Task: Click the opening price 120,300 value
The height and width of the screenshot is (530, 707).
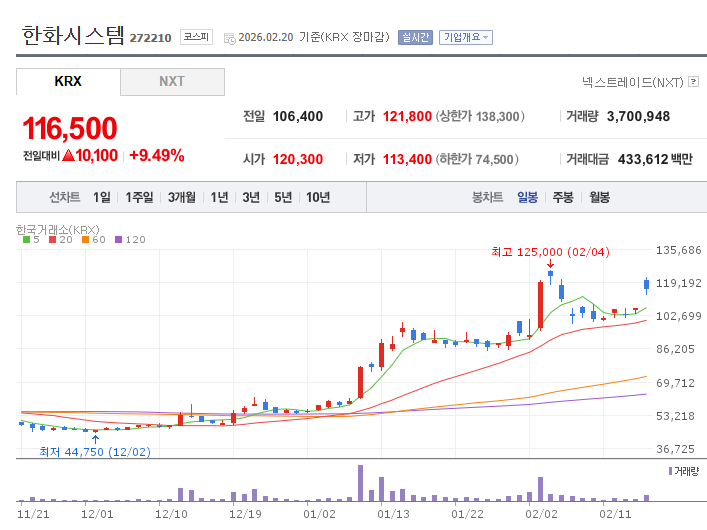Action: (x=298, y=159)
